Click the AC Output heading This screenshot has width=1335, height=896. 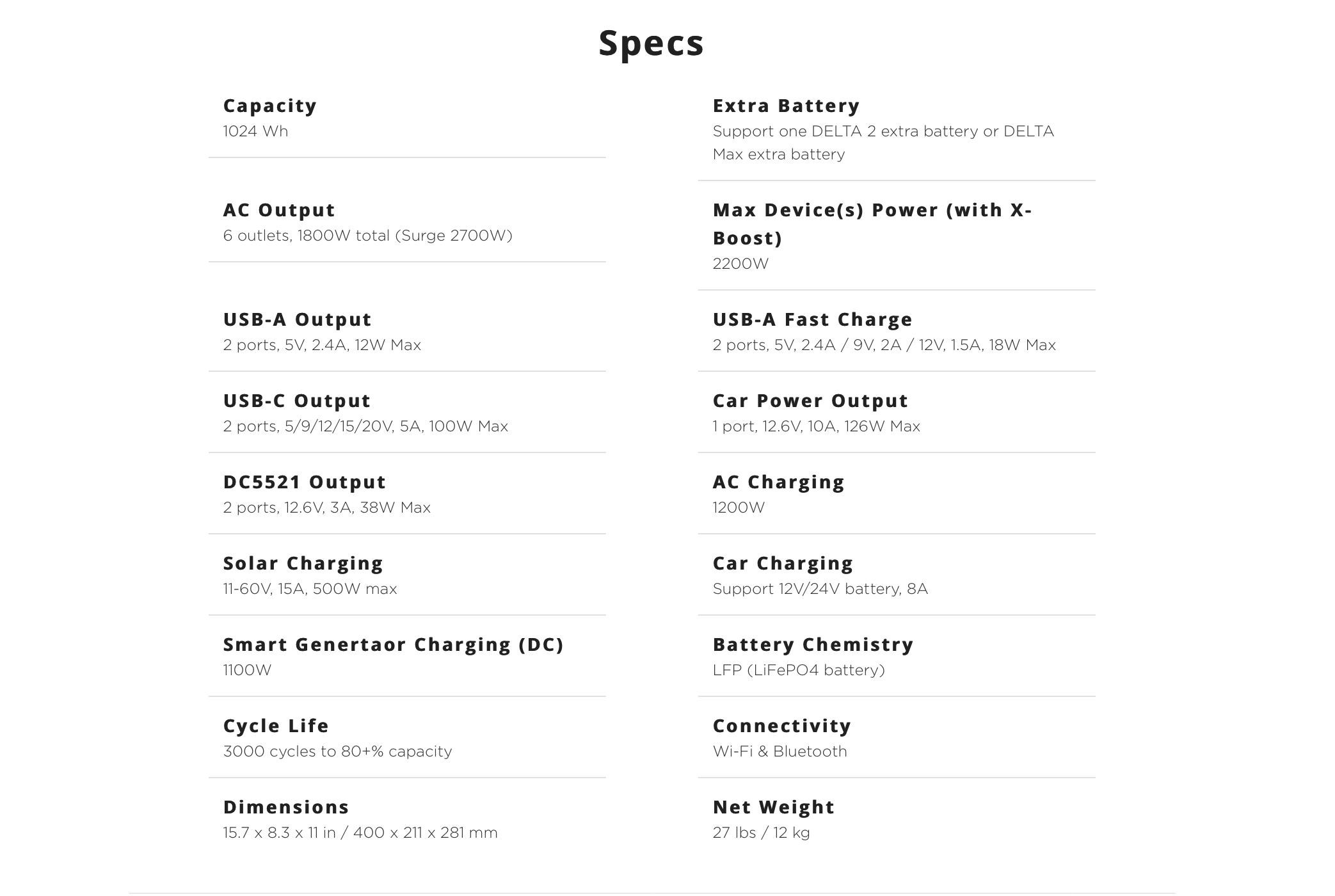pos(279,210)
